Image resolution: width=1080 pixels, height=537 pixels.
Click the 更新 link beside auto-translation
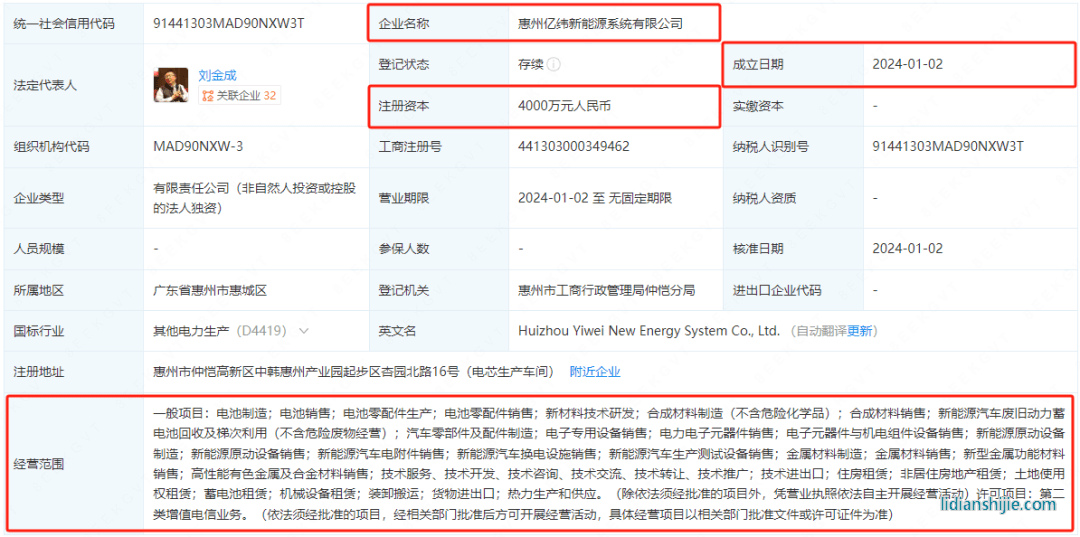[860, 331]
